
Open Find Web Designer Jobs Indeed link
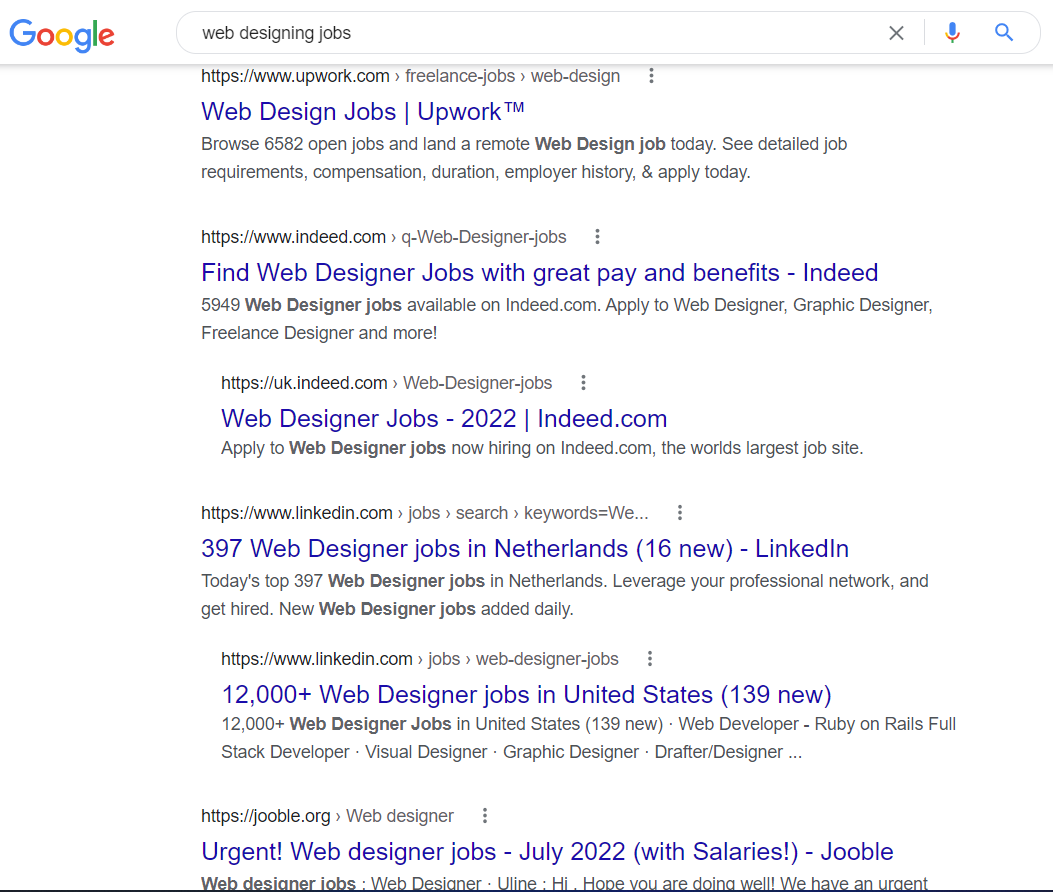click(x=539, y=273)
